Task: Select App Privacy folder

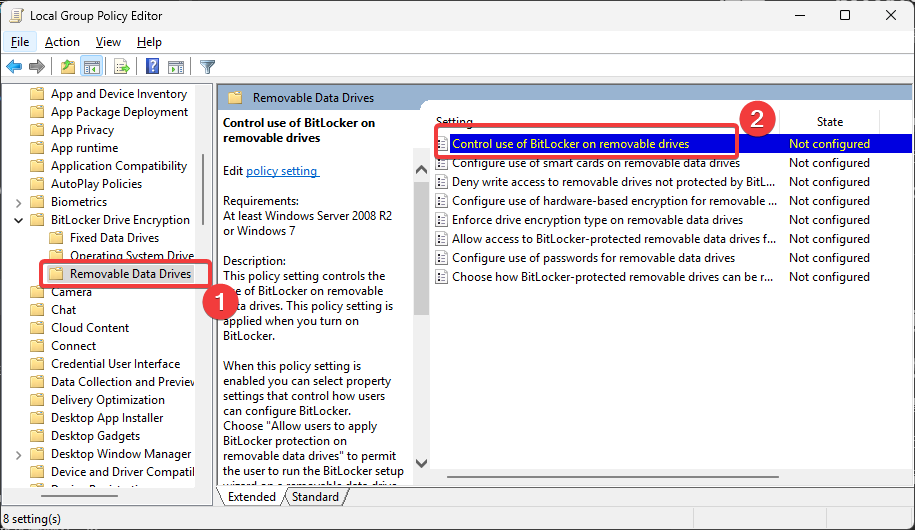Action: 82,130
